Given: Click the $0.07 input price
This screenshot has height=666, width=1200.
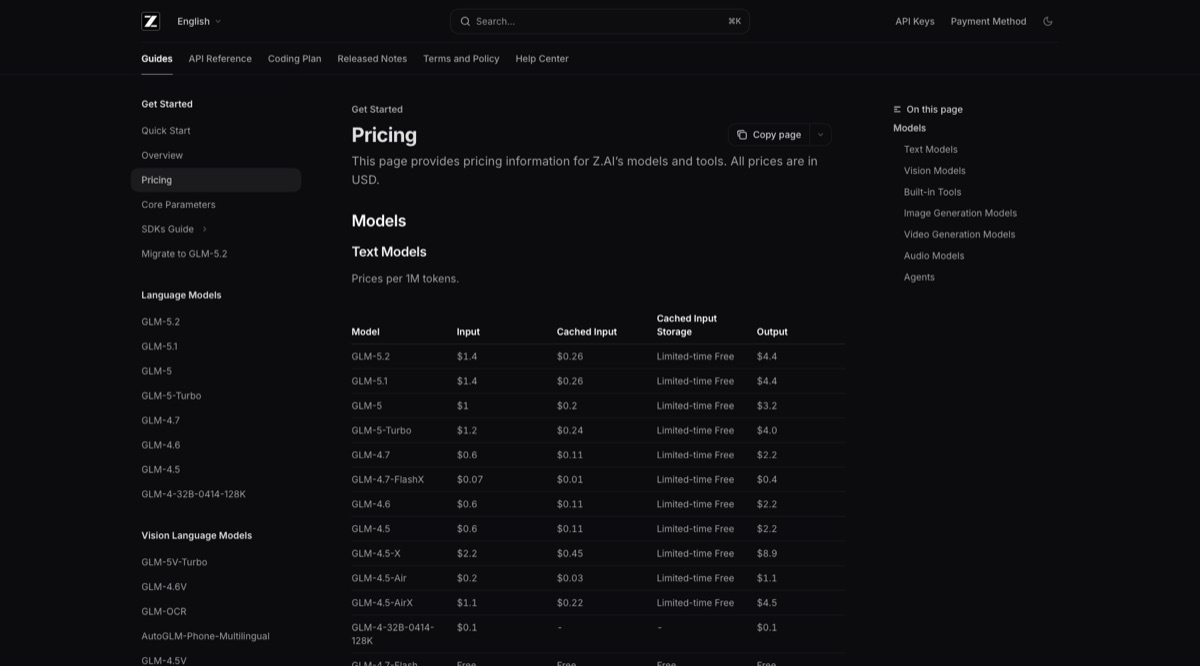Looking at the screenshot, I should tap(470, 480).
